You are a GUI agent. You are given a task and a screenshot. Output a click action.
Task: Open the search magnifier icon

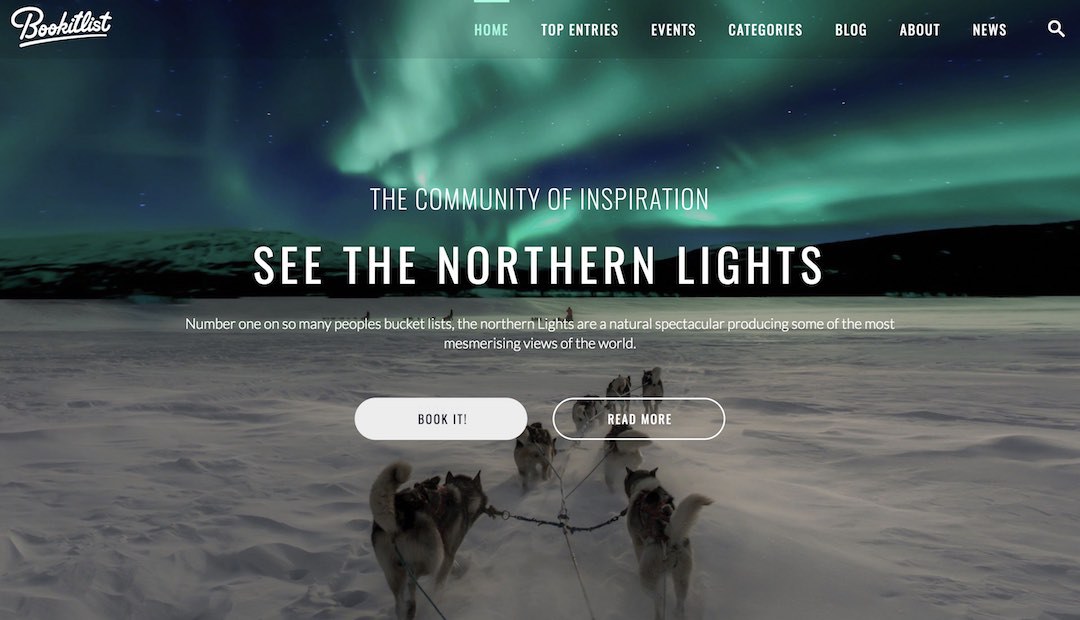click(1056, 28)
